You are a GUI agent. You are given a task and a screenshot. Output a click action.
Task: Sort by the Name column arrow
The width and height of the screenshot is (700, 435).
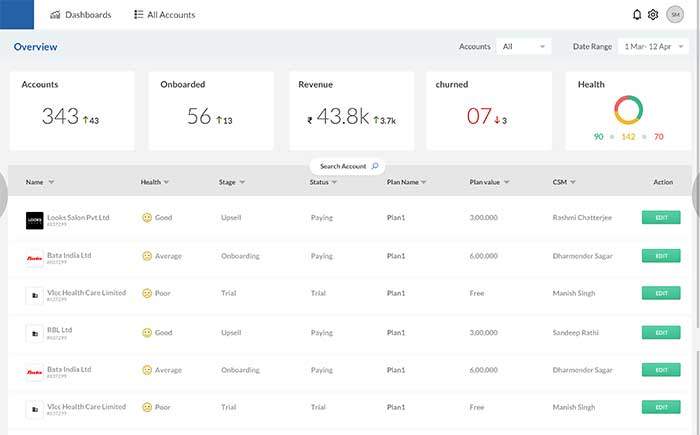[x=51, y=182]
